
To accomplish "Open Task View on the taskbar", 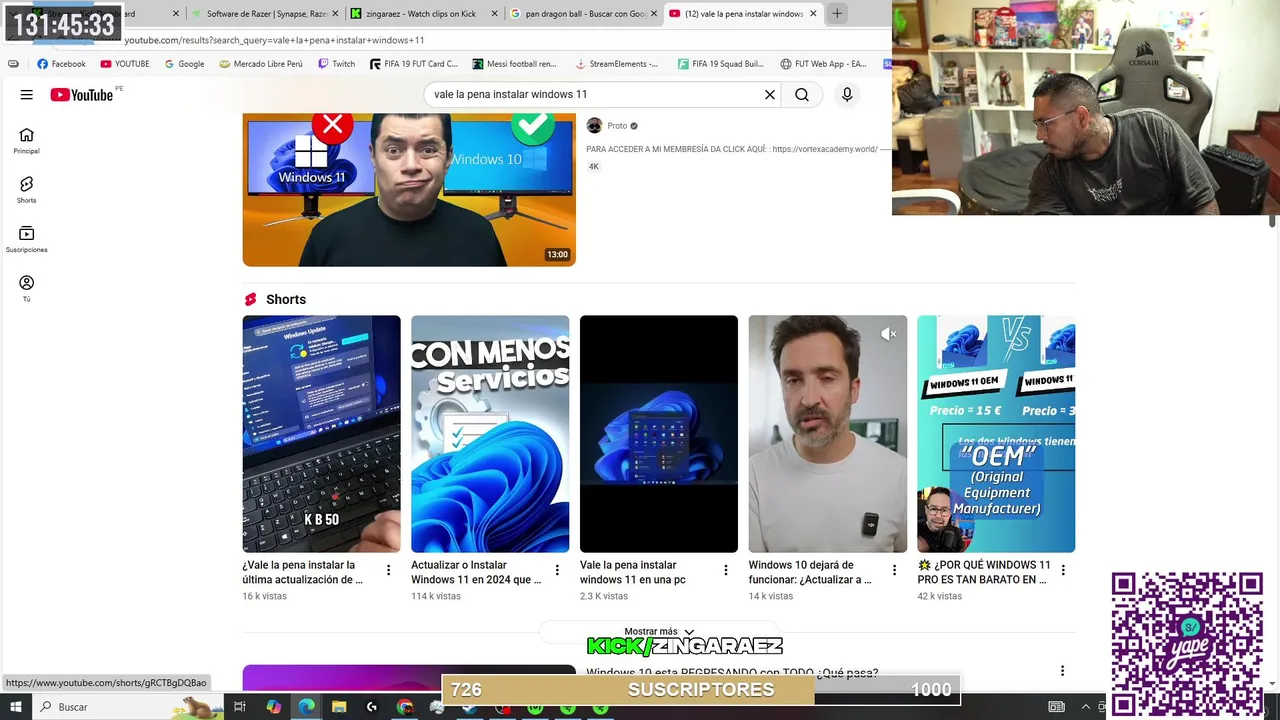I will (240, 707).
